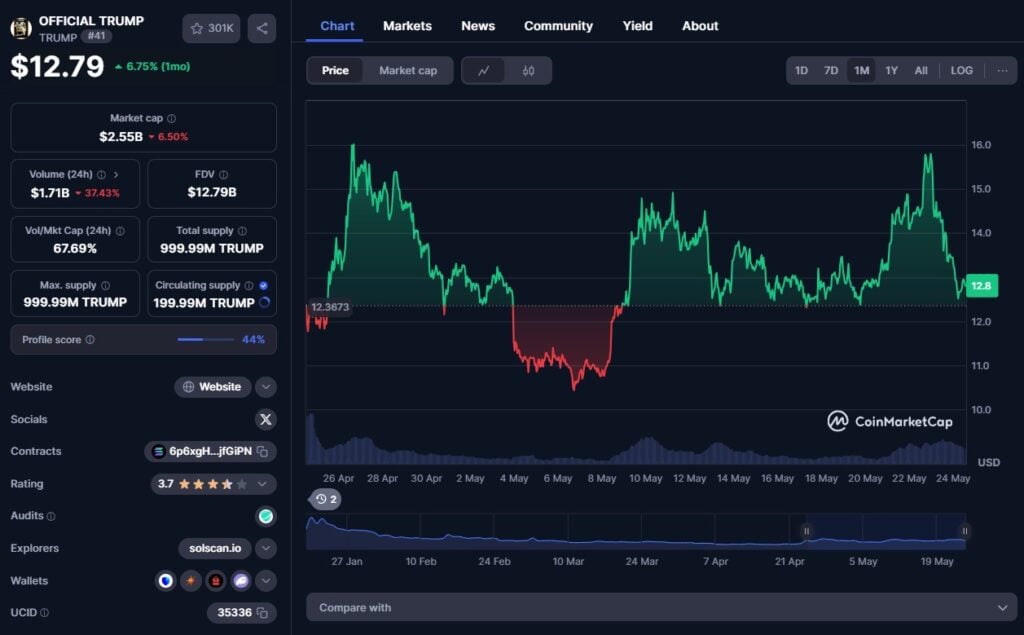Open solscan.io explorer link
Viewport: 1024px width, 635px height.
coord(215,548)
